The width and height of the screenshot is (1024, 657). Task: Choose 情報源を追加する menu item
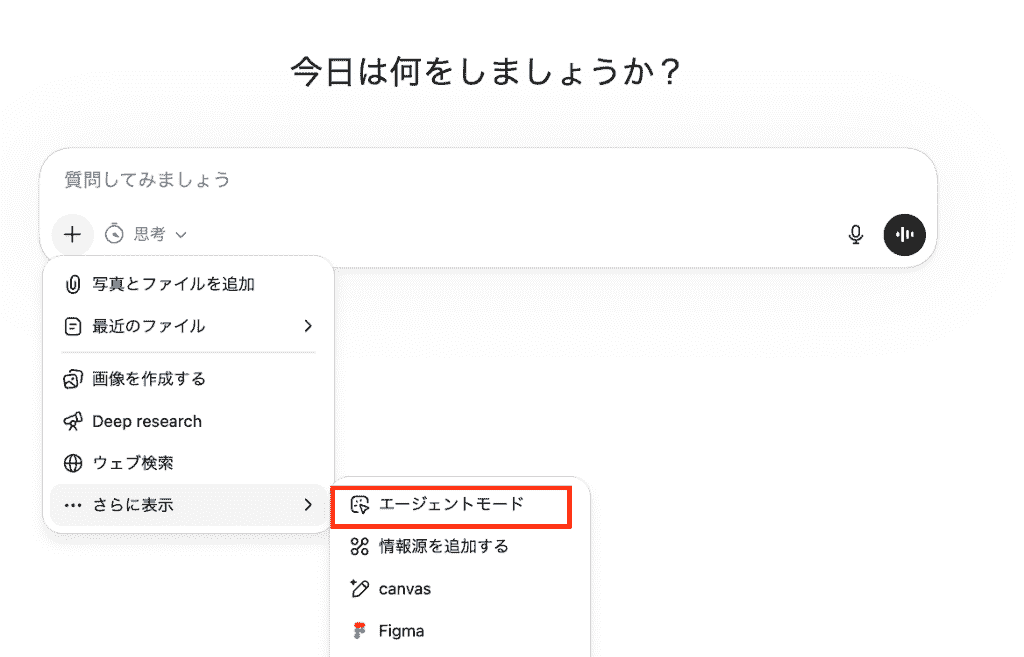443,546
